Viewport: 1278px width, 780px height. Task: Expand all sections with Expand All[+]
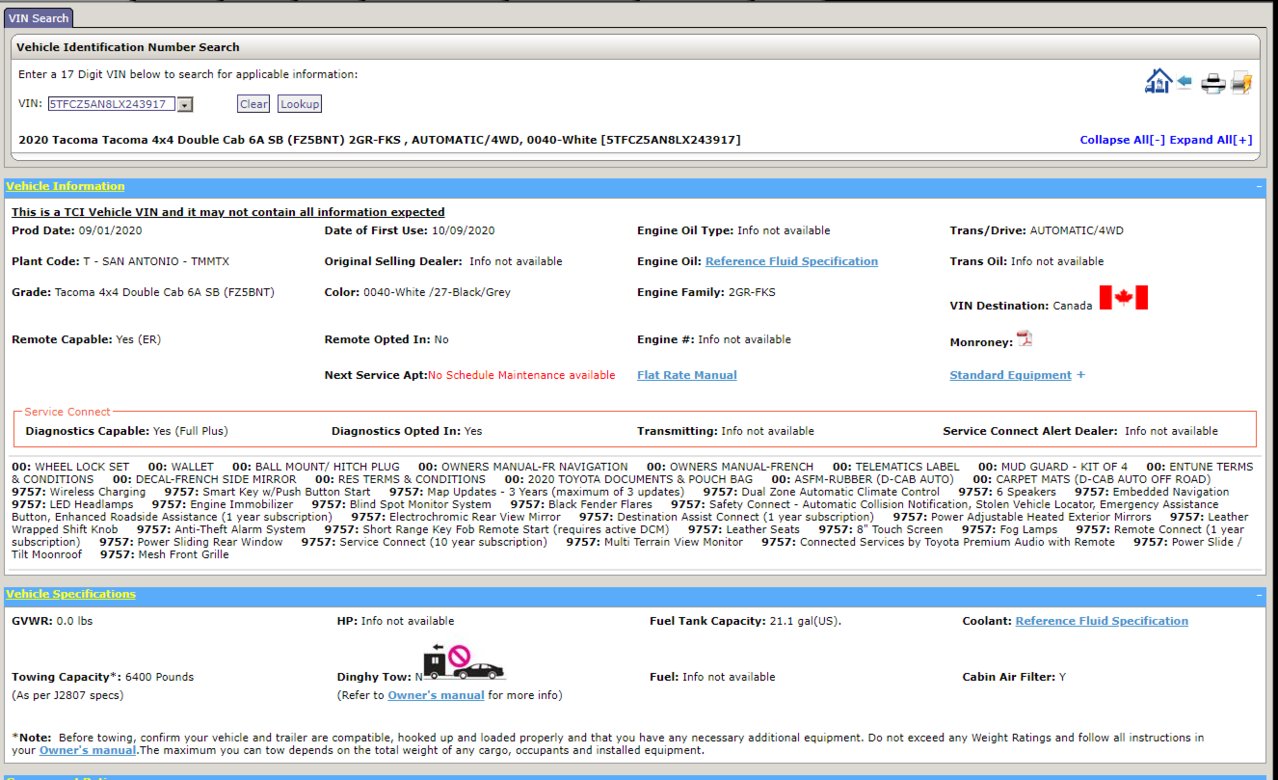point(1211,140)
